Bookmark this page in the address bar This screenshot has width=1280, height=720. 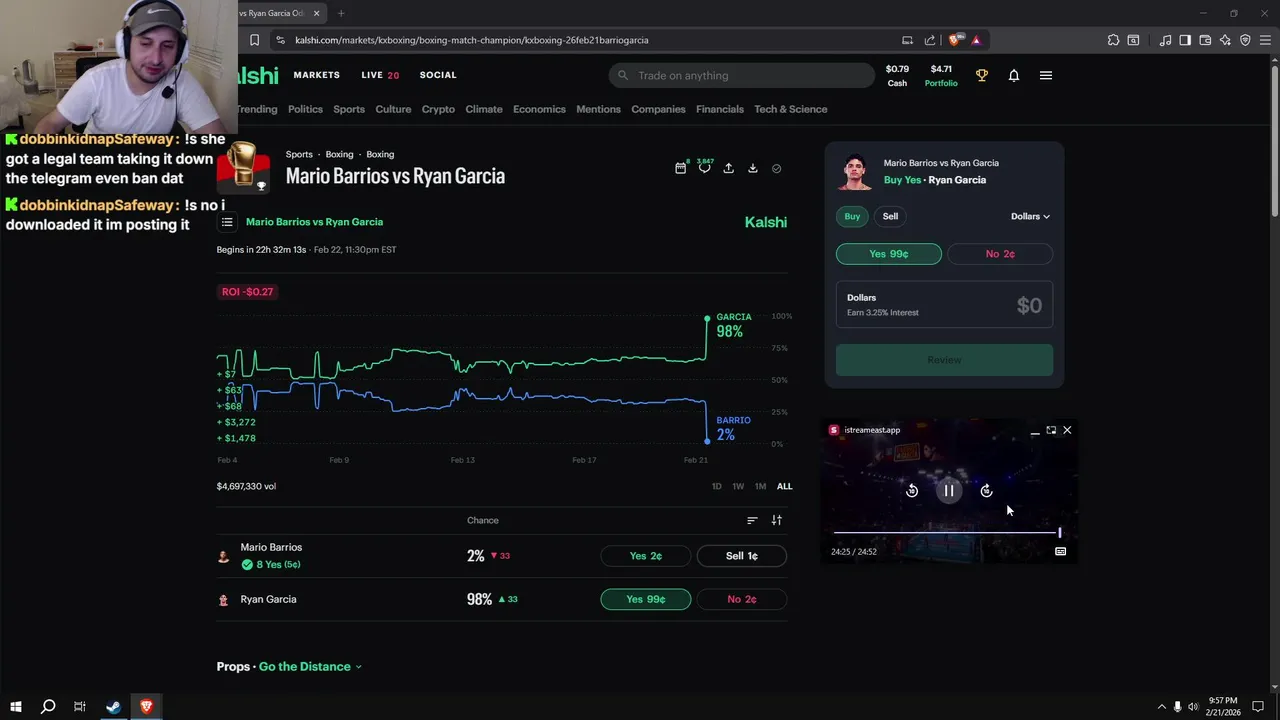click(x=254, y=40)
